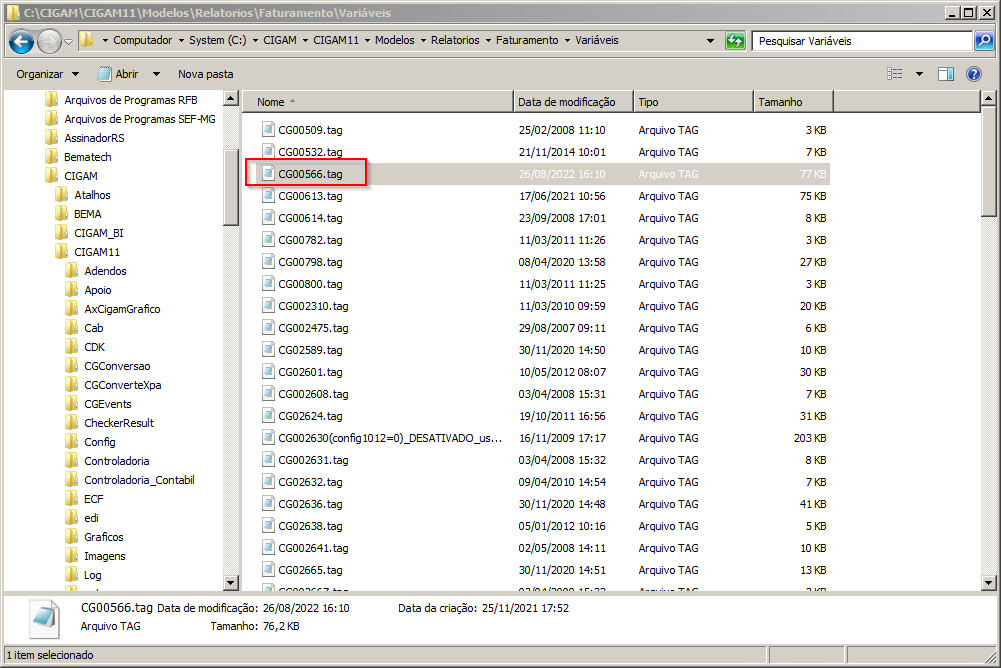1001x668 pixels.
Task: Select the file icon of CG00566.tag
Action: [x=268, y=173]
